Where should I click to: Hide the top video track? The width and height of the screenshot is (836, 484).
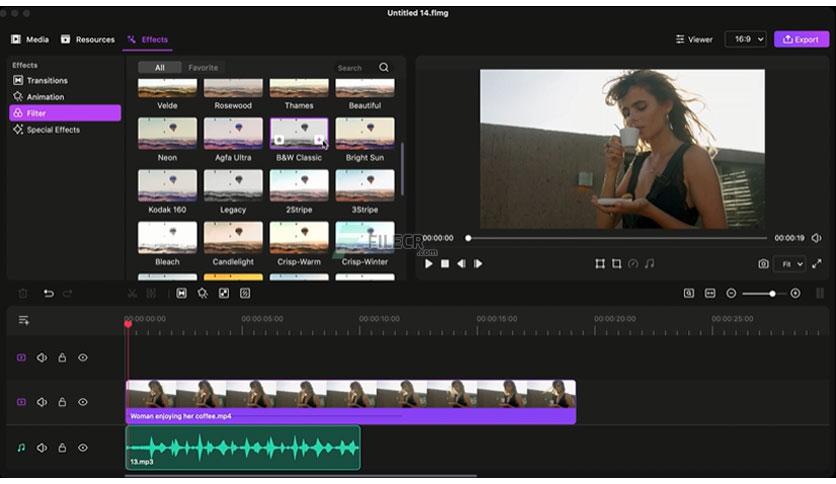tap(83, 358)
